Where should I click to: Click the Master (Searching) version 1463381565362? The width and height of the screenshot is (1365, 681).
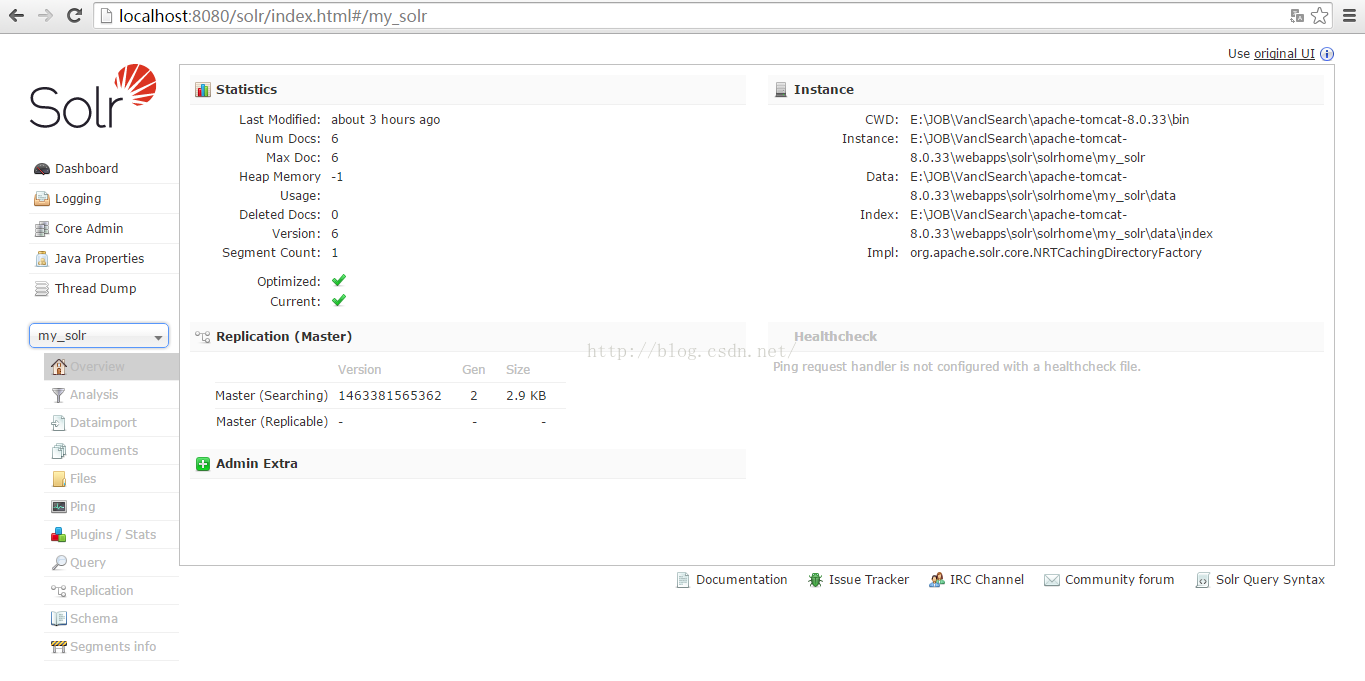pyautogui.click(x=390, y=396)
